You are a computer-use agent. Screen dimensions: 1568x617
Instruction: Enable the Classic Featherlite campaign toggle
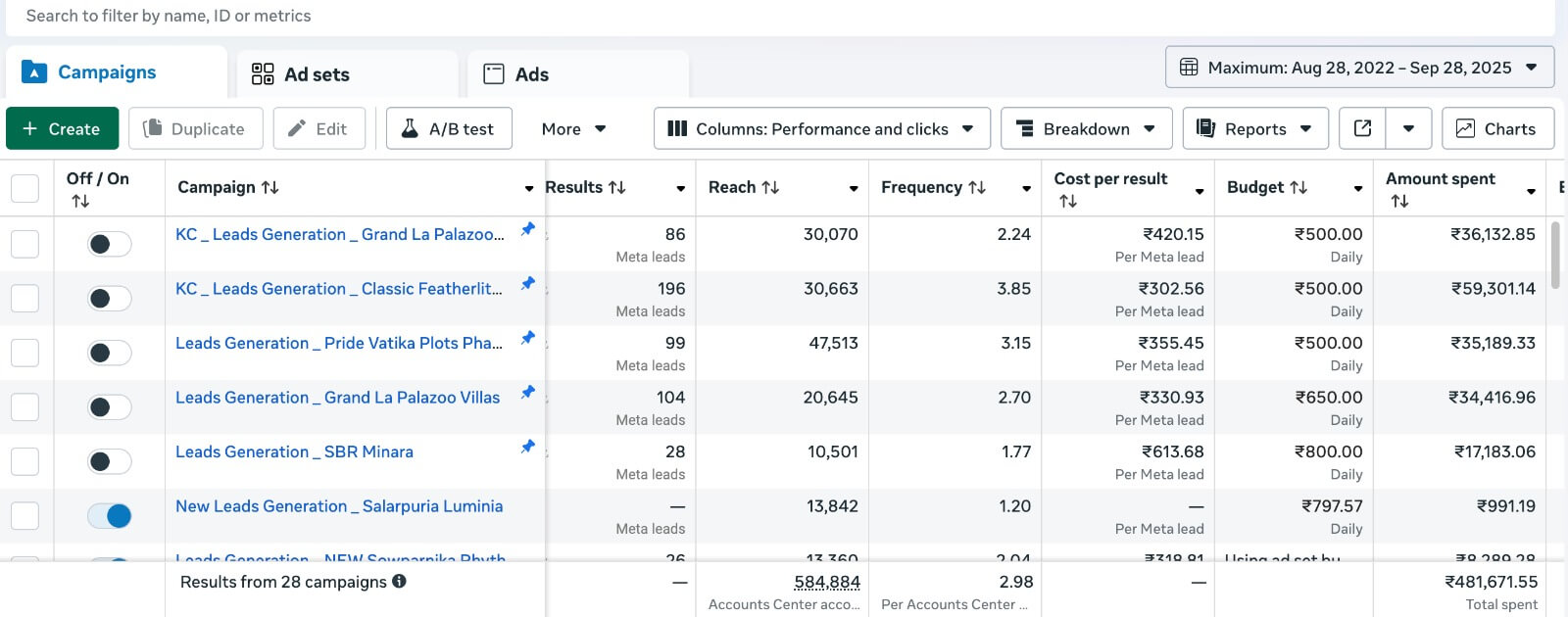pyautogui.click(x=109, y=299)
